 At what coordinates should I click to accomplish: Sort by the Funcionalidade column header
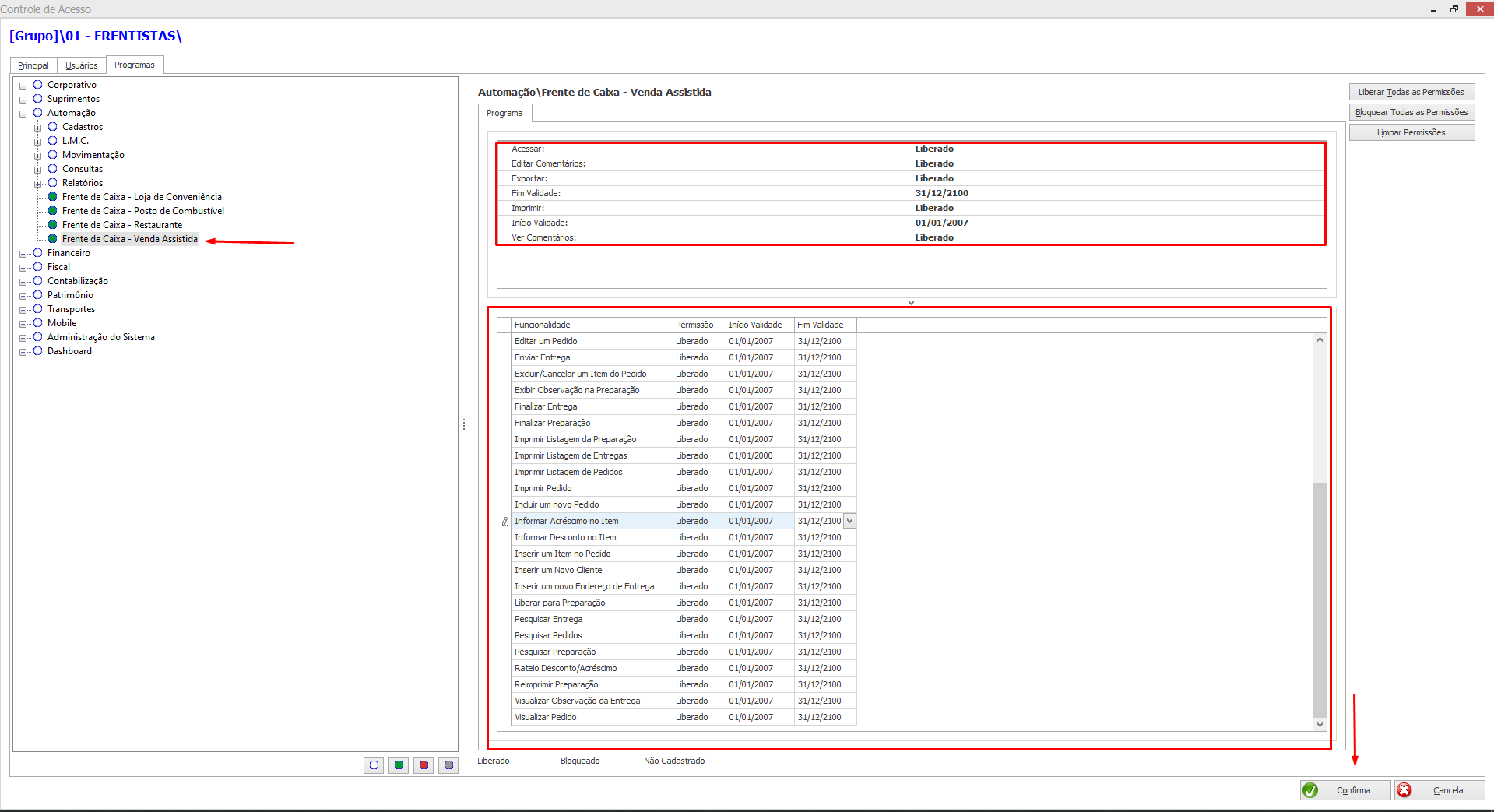point(592,325)
